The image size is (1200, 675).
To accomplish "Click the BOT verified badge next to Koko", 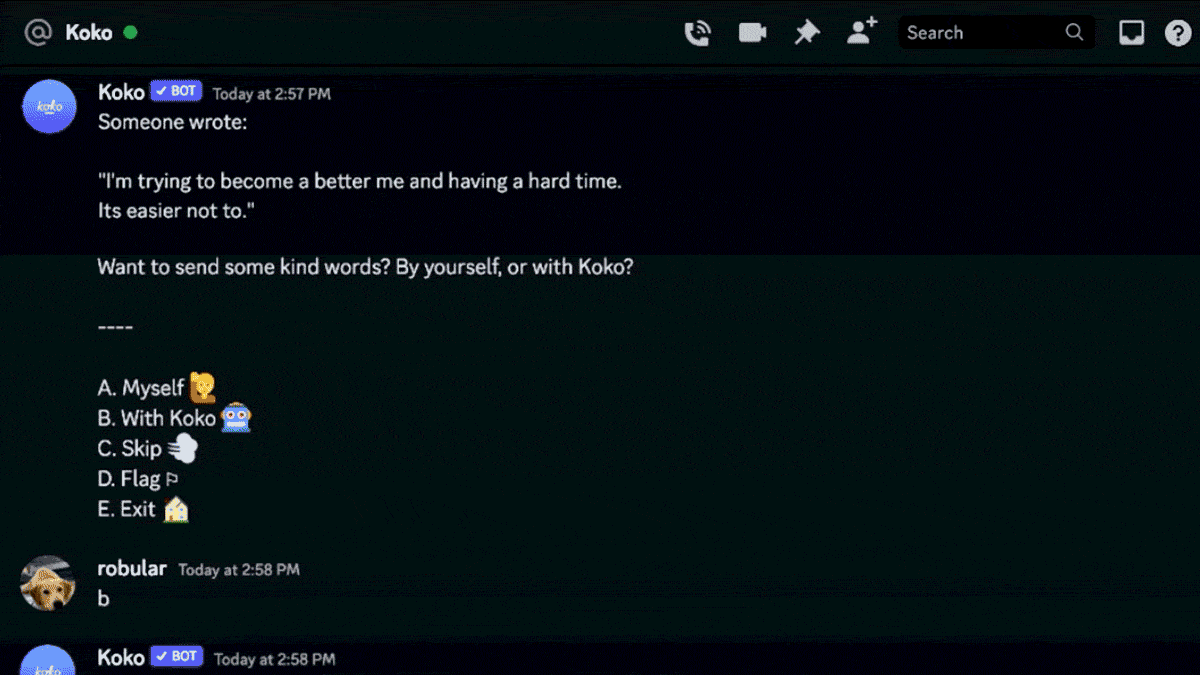I will coord(175,90).
